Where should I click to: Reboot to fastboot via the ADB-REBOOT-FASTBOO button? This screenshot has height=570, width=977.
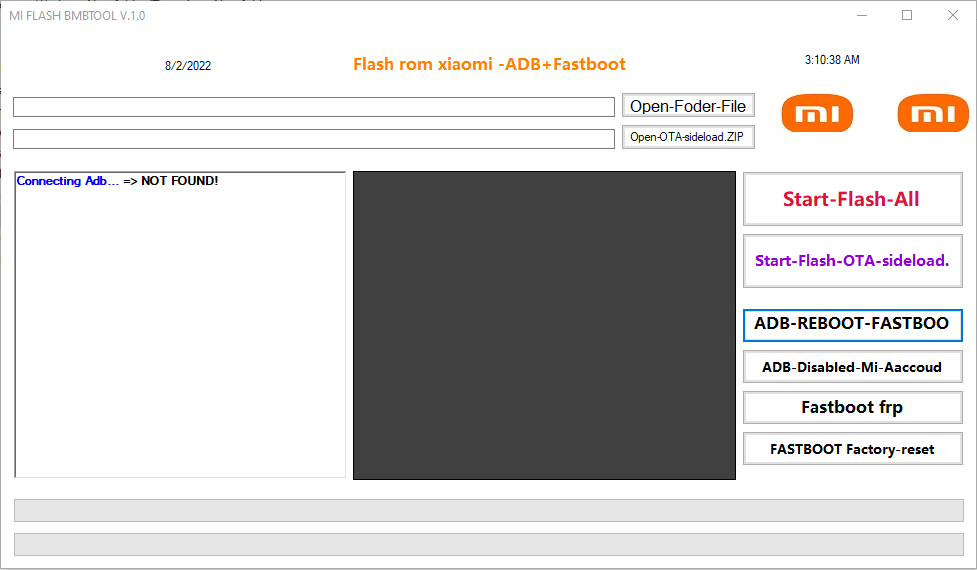(x=852, y=325)
